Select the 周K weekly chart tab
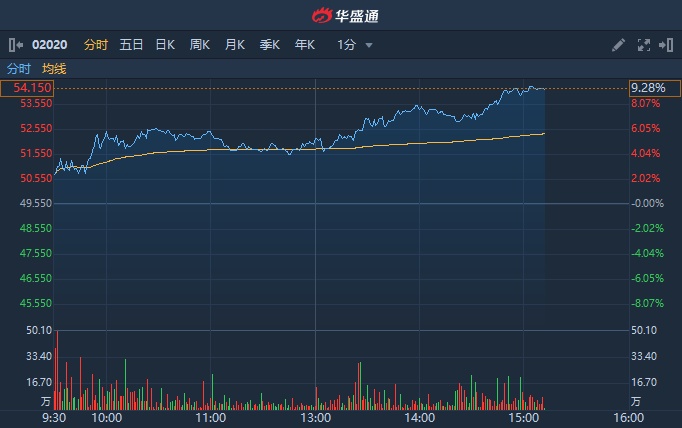682x428 pixels. [200, 45]
